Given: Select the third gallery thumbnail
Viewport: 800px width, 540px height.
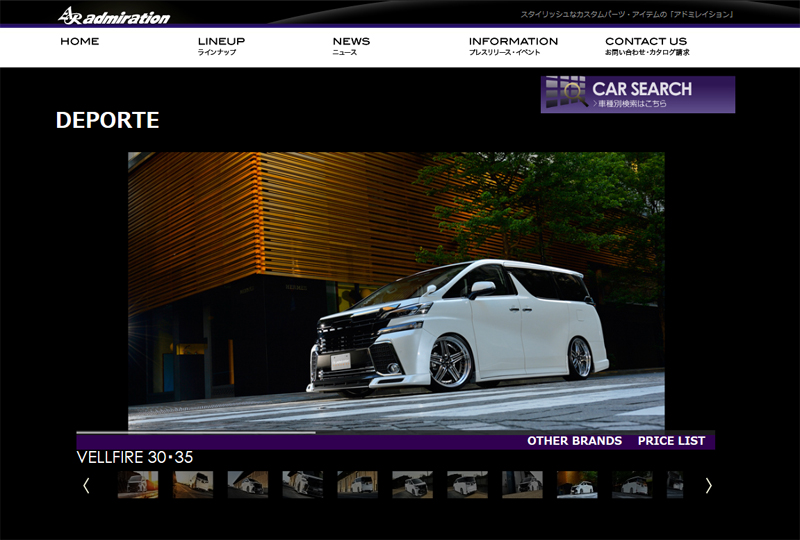Looking at the screenshot, I should [248, 485].
